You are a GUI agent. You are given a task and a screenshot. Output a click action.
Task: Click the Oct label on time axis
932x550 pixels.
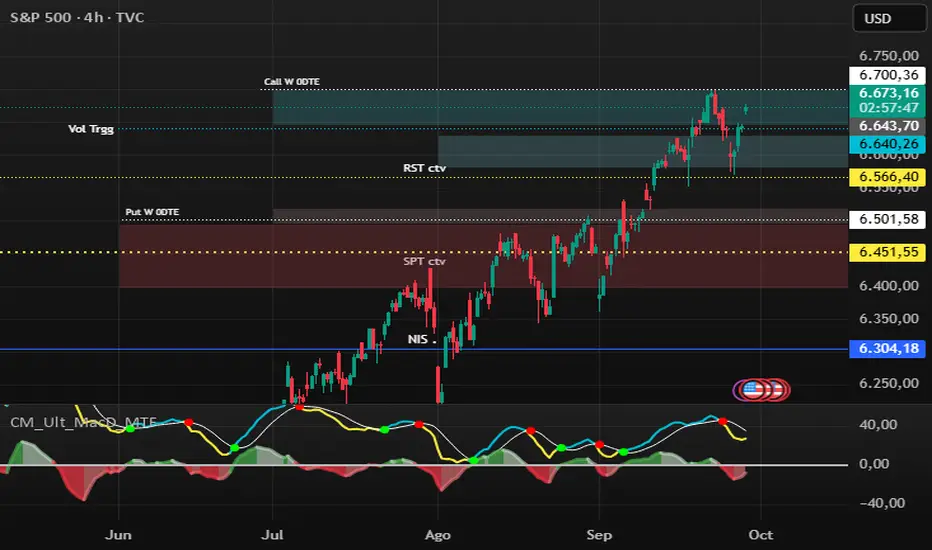[x=761, y=535]
